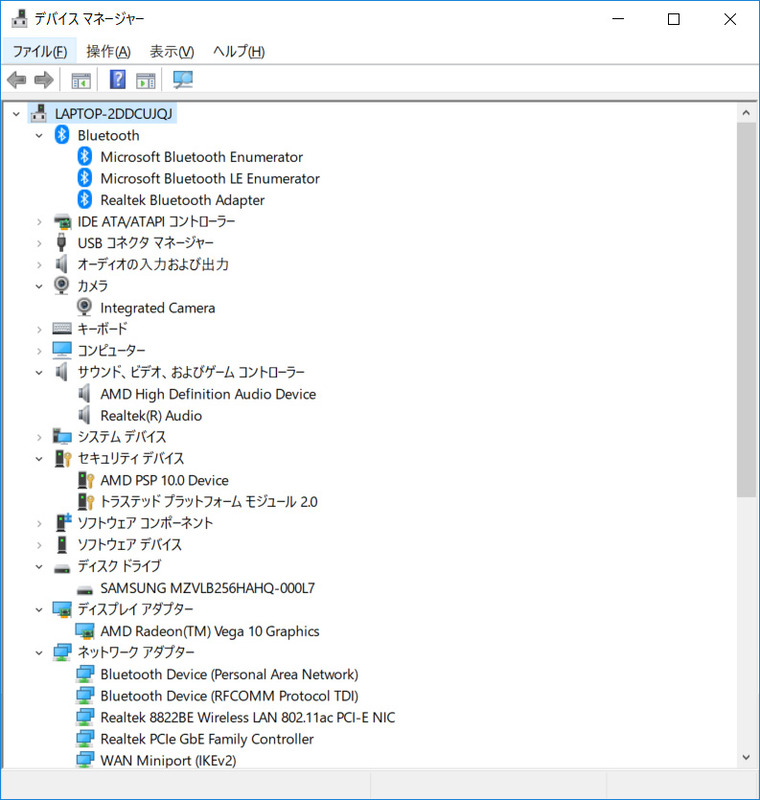The width and height of the screenshot is (760, 800).
Task: Collapse the ネットワーク アダプター category
Action: click(x=39, y=652)
